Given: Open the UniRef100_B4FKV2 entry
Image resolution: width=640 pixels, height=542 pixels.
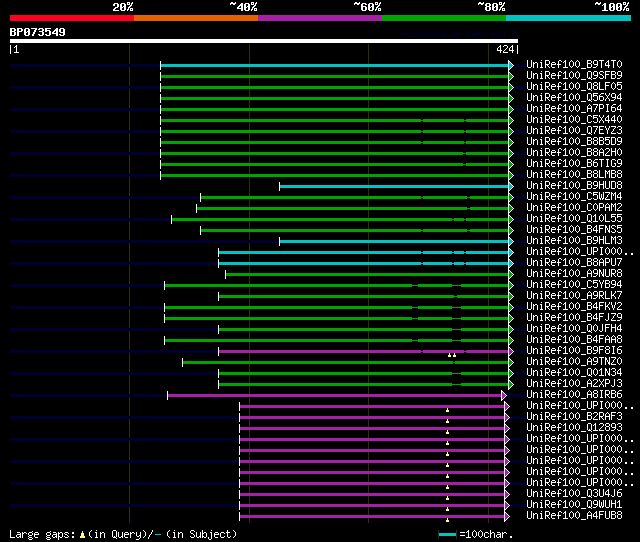Looking at the screenshot, I should click(x=574, y=307).
